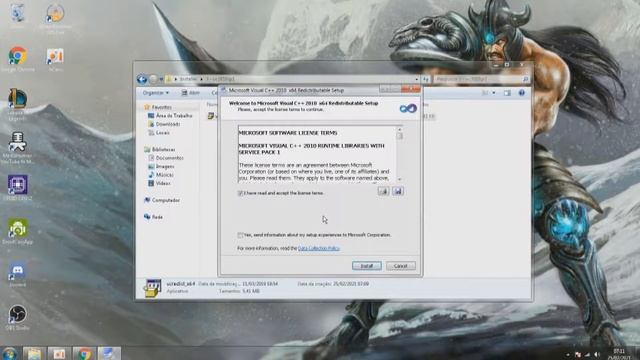The height and width of the screenshot is (360, 640).
Task: Select Documentos in the Explorer sidebar
Action: [x=166, y=158]
